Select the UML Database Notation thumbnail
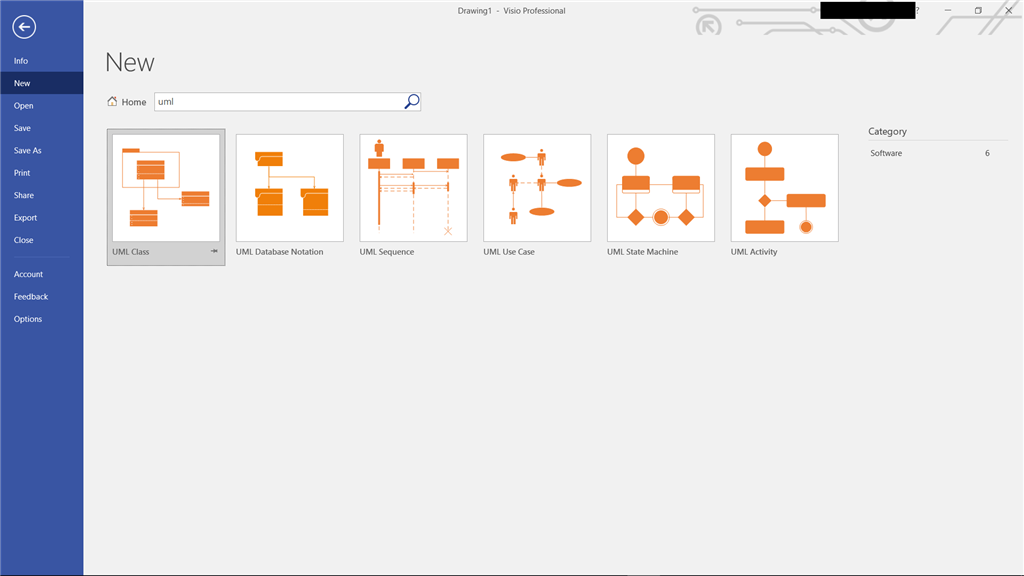This screenshot has width=1024, height=576. tap(289, 188)
